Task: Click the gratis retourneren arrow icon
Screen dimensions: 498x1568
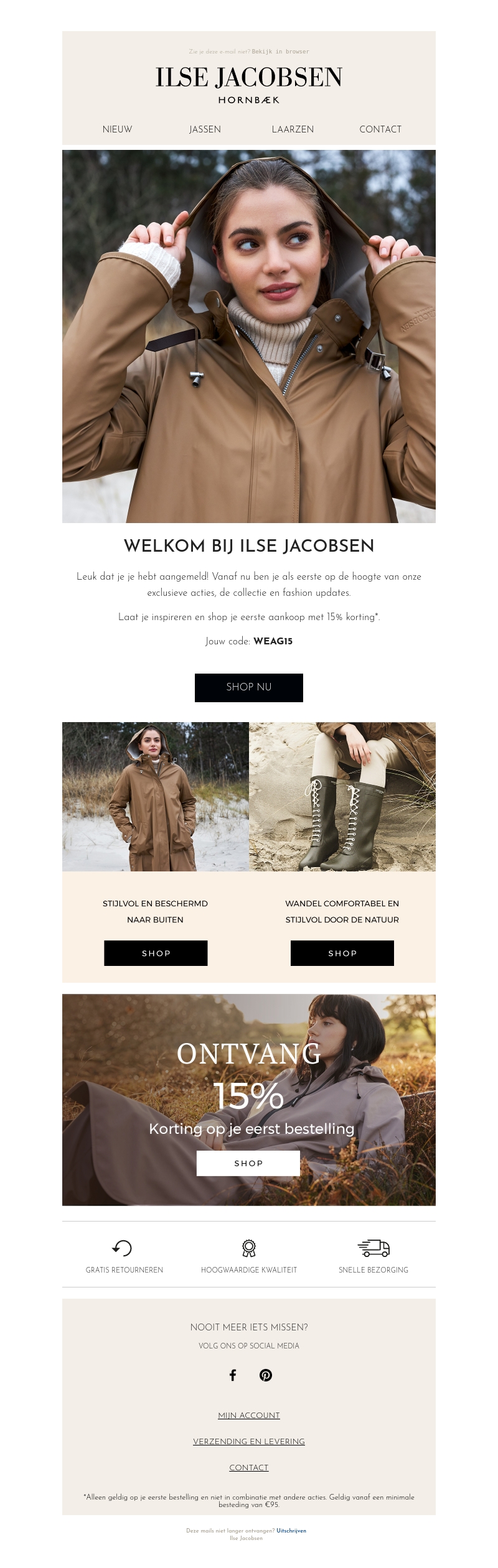Action: tap(122, 1248)
